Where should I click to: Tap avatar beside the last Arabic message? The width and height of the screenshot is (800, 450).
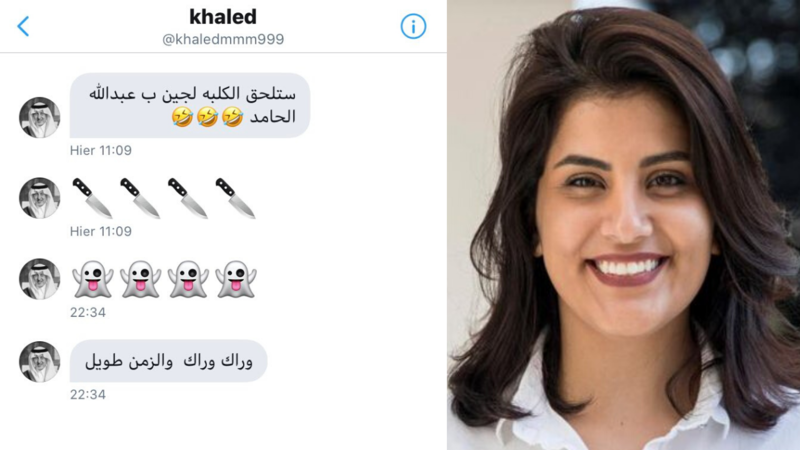point(40,361)
